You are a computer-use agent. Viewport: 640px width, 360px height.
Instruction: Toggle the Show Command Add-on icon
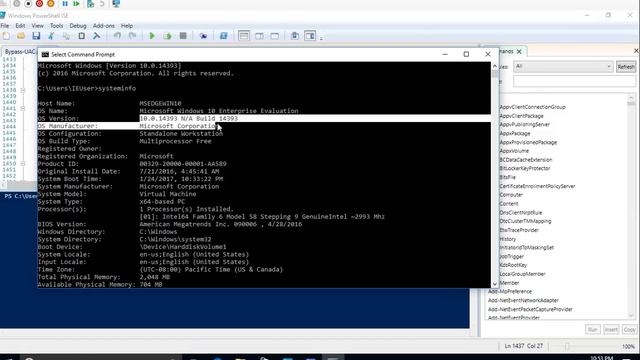310,36
